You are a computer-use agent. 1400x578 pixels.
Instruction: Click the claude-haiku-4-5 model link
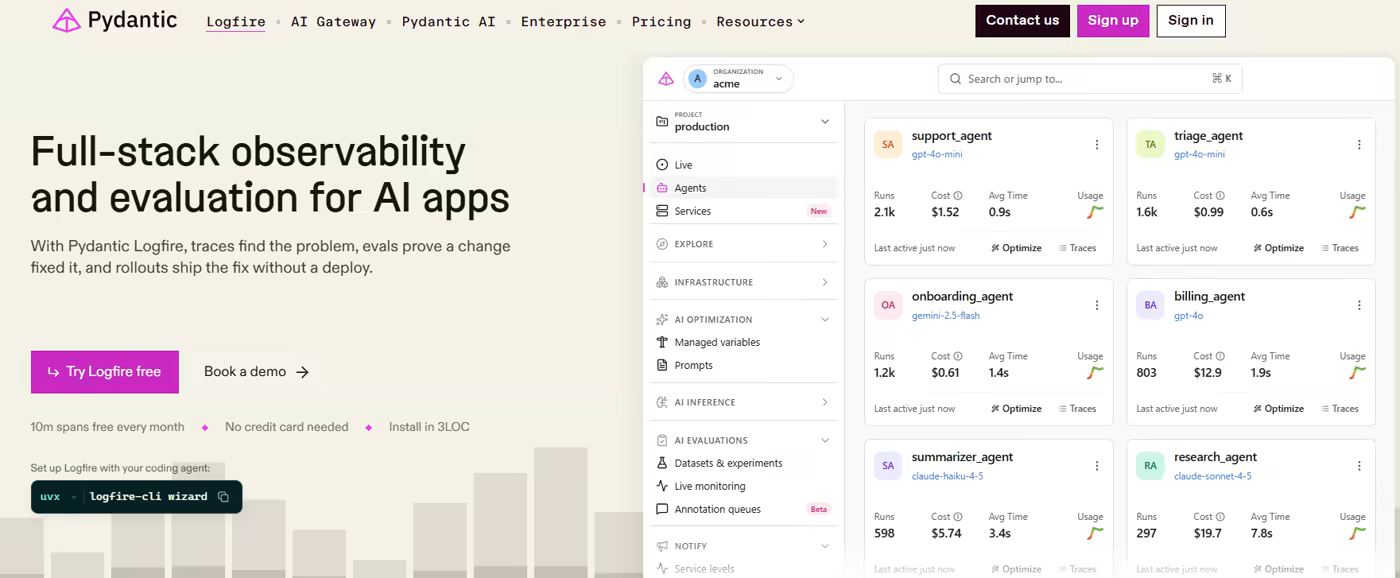click(947, 476)
